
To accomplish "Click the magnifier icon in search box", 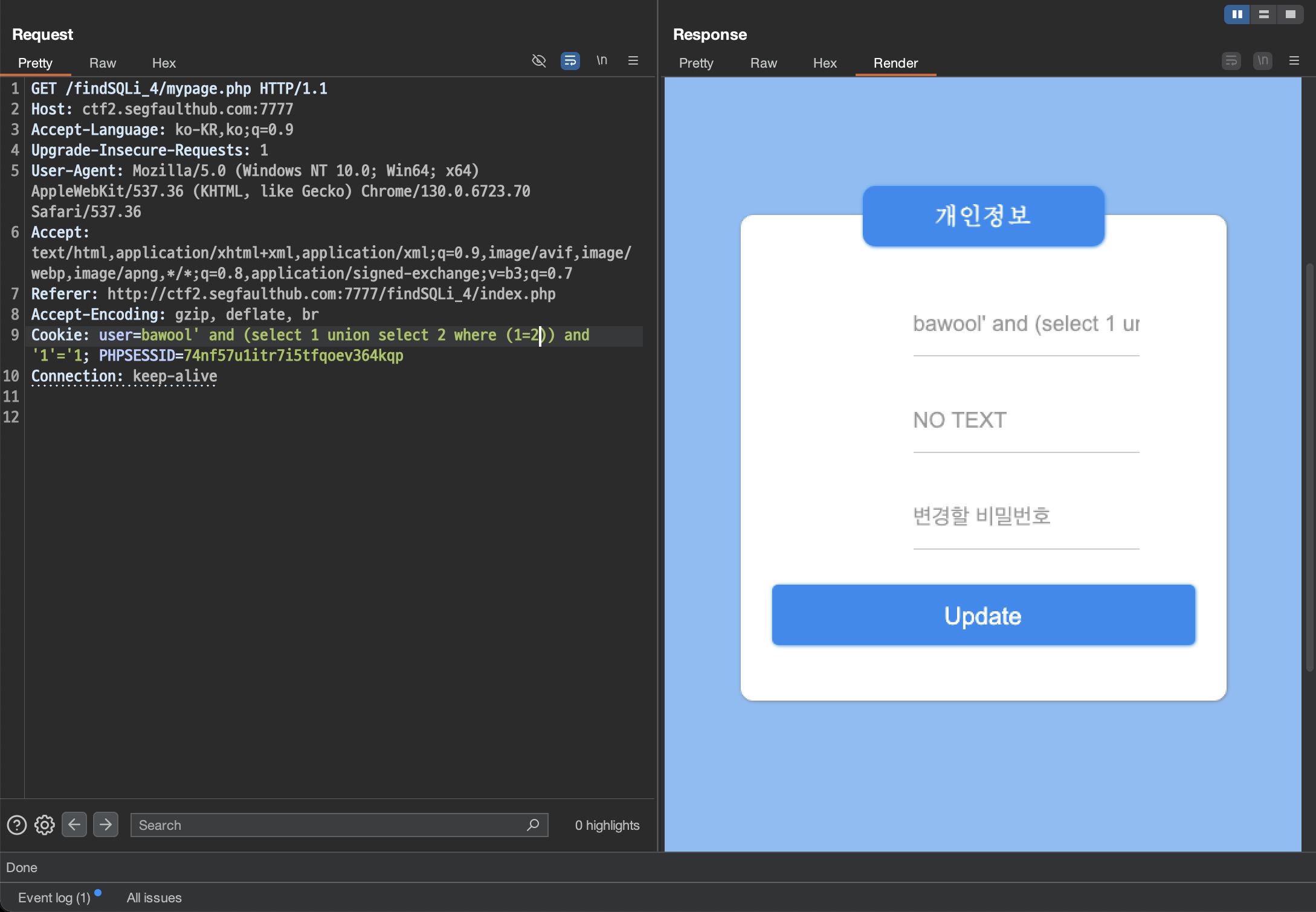I will click(532, 824).
